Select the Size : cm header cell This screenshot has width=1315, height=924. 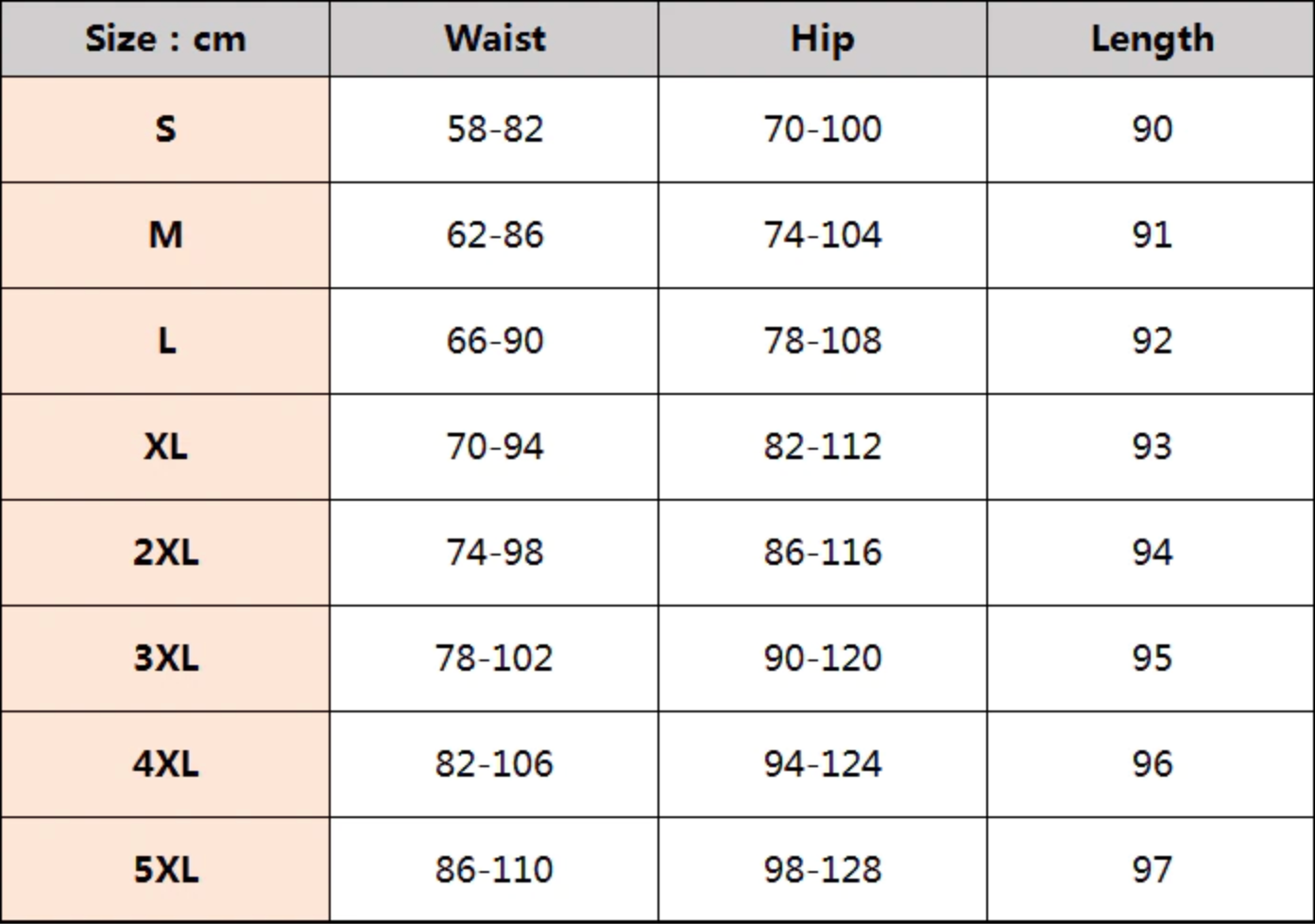[165, 39]
